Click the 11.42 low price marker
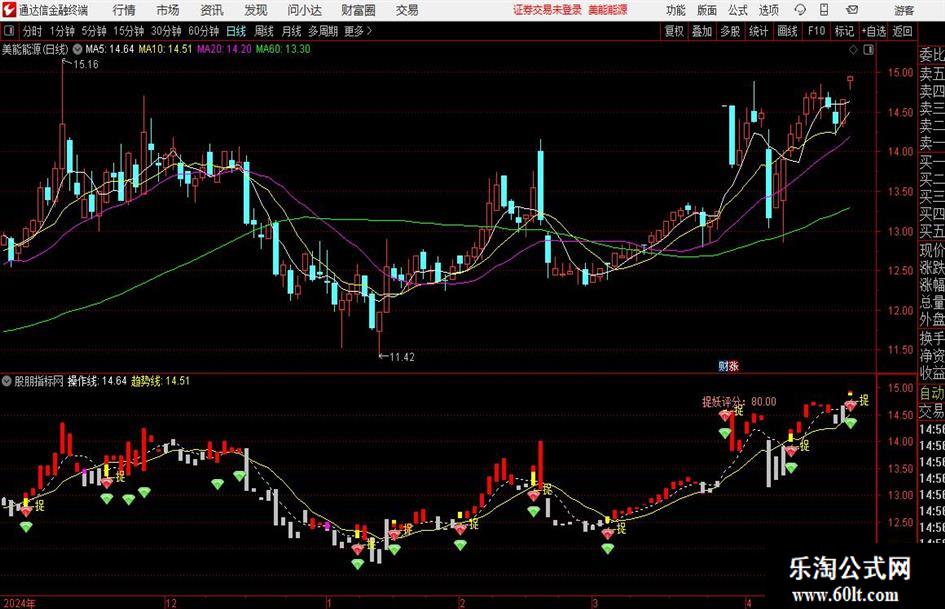This screenshot has height=609, width=945. point(401,357)
